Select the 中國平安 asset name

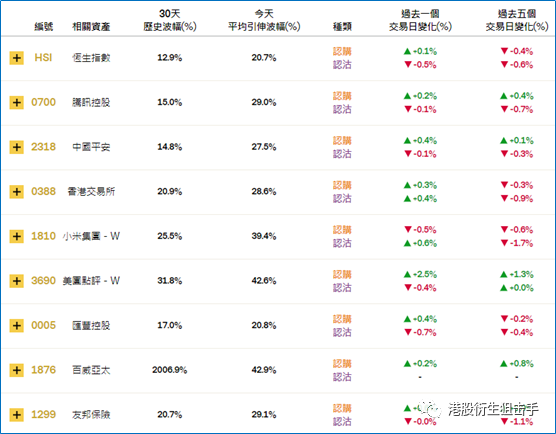tap(91, 147)
